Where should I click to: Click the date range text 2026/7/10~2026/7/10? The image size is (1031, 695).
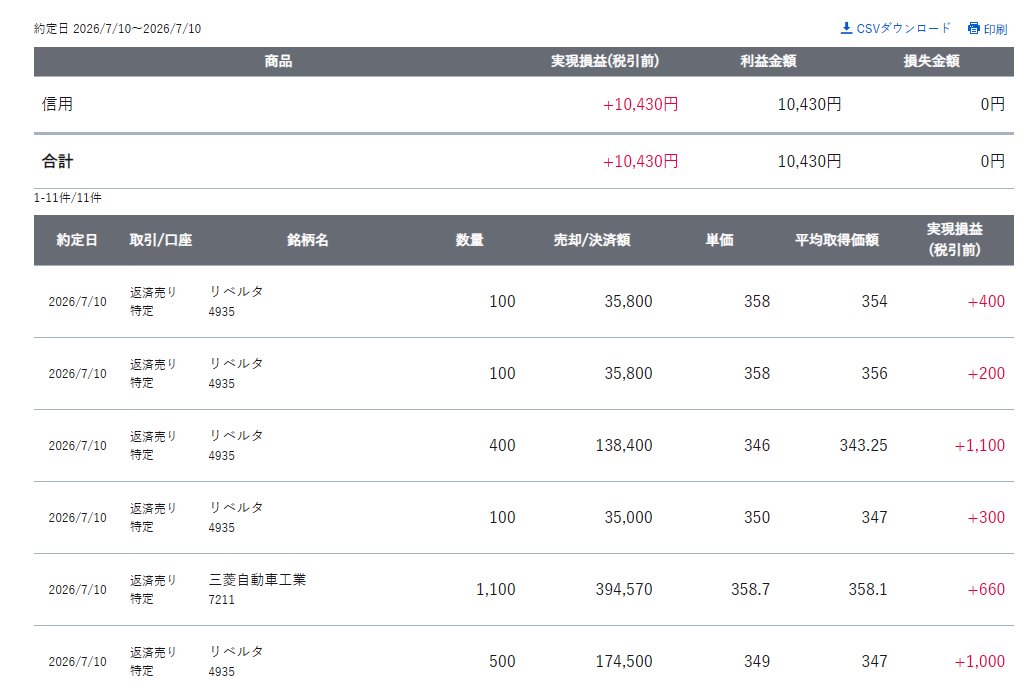[137, 29]
